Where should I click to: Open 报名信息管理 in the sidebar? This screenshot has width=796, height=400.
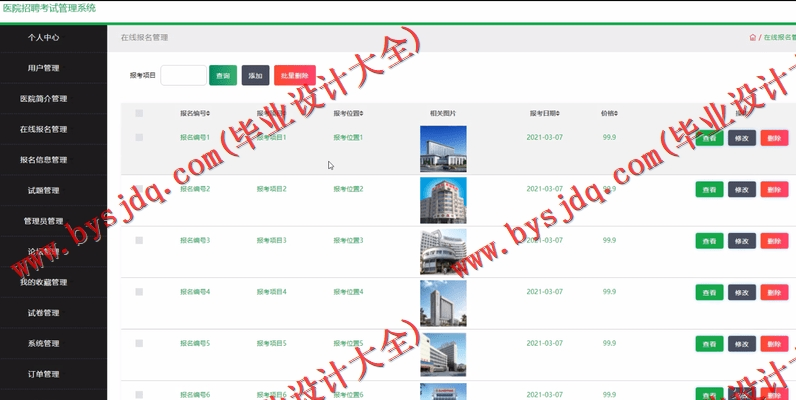click(44, 160)
